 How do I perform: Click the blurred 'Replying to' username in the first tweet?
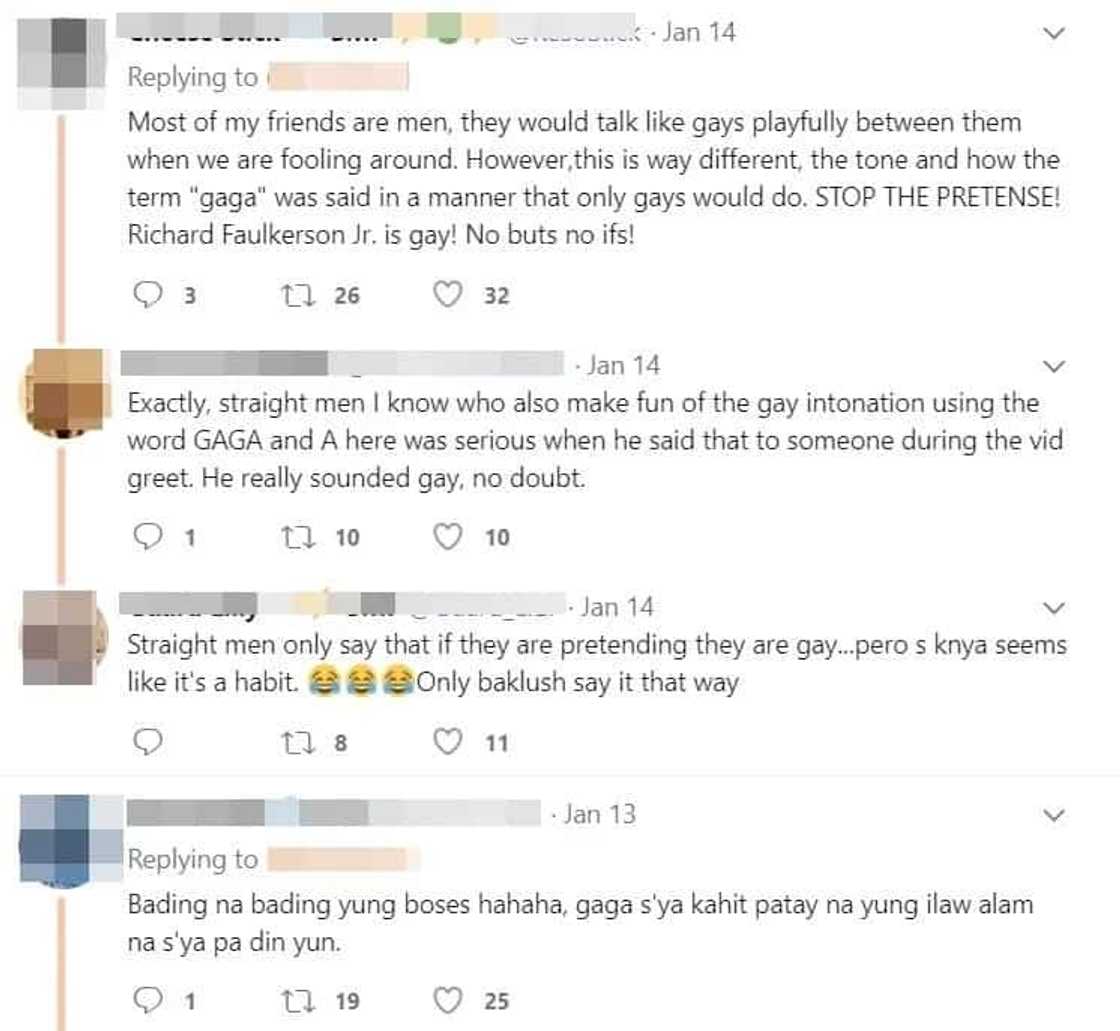(x=338, y=76)
